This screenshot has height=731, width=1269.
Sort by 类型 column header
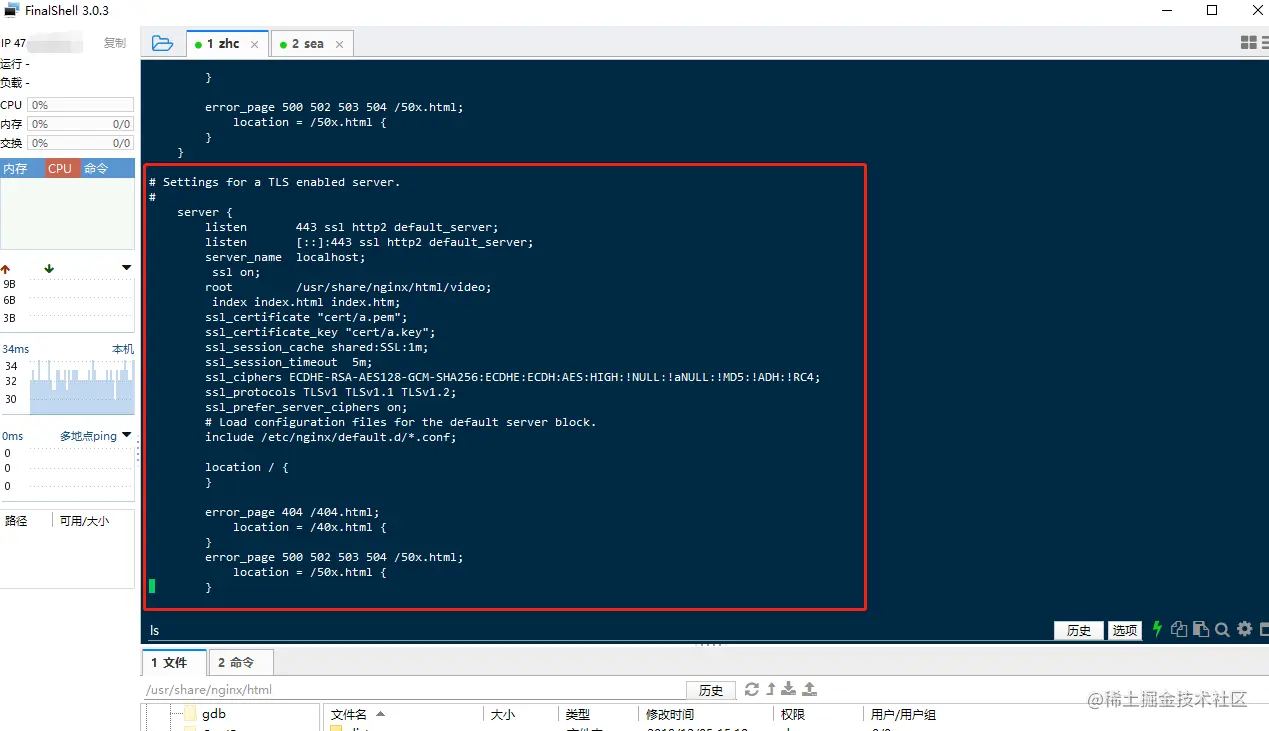click(597, 714)
